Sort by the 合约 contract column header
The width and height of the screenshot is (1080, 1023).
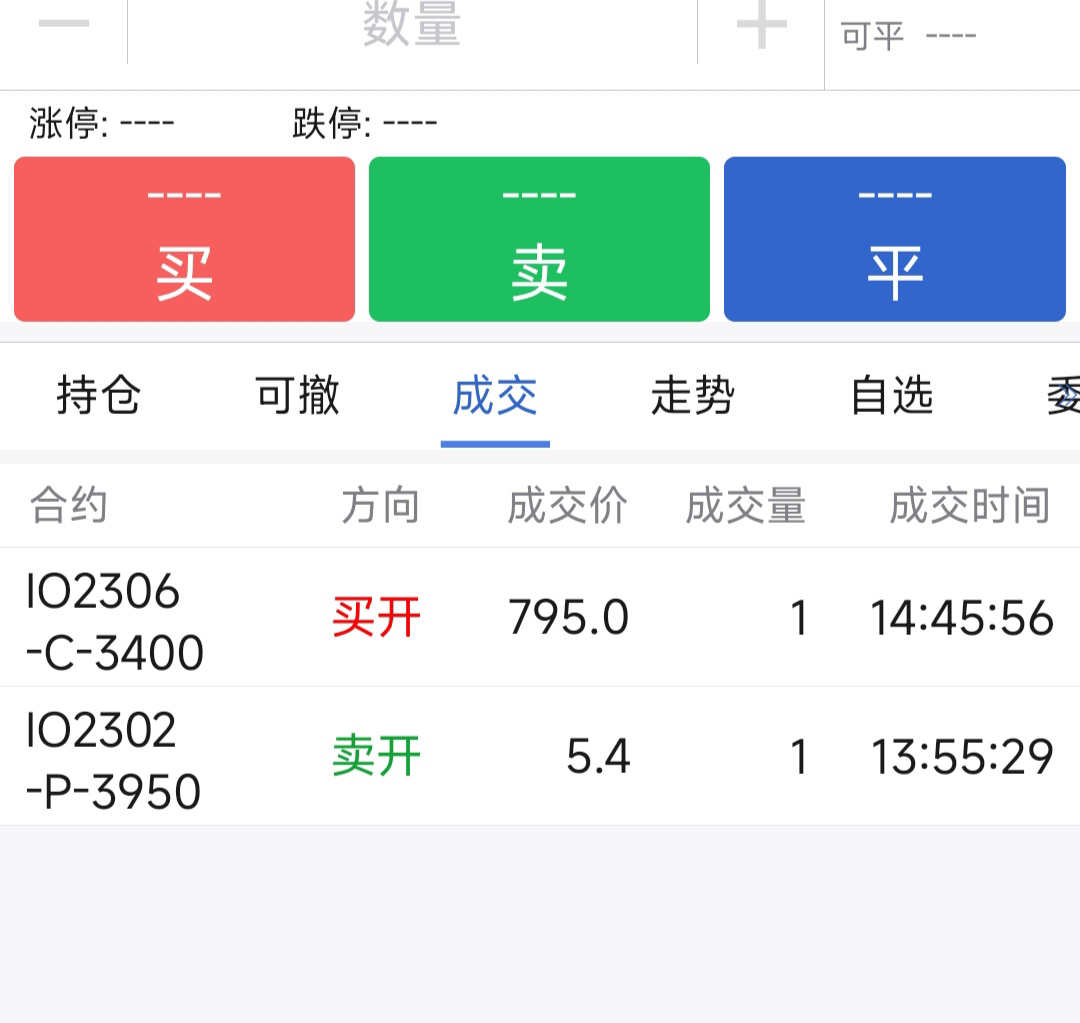(68, 506)
